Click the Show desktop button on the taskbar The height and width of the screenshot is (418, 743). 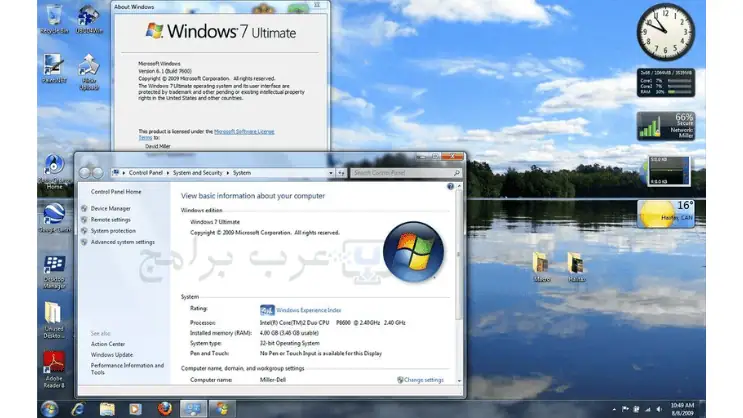tap(702, 409)
